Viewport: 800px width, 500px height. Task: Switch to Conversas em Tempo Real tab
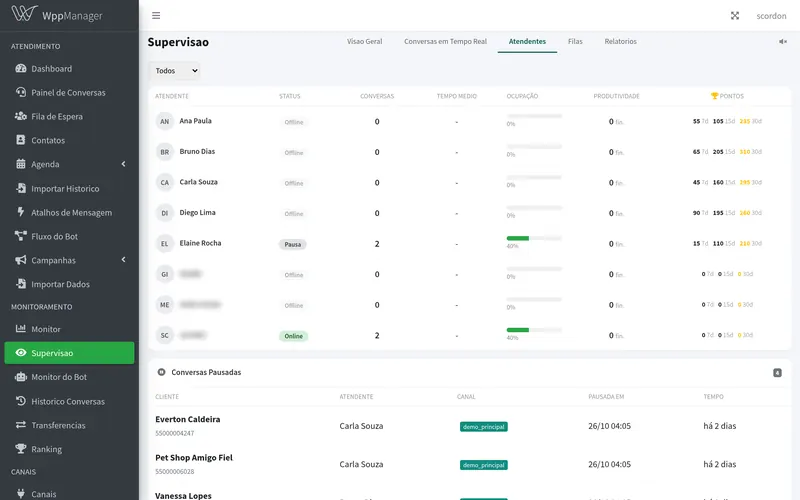click(445, 41)
